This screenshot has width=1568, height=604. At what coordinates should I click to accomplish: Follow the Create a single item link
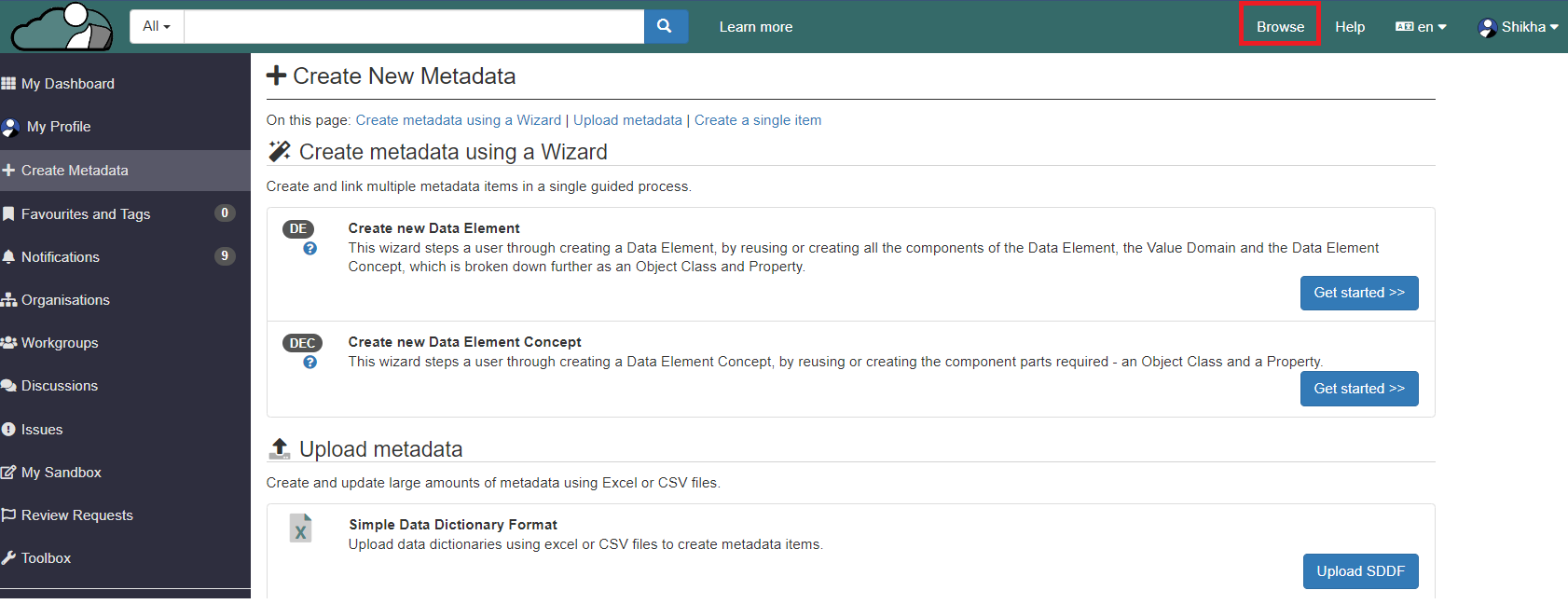(x=757, y=120)
